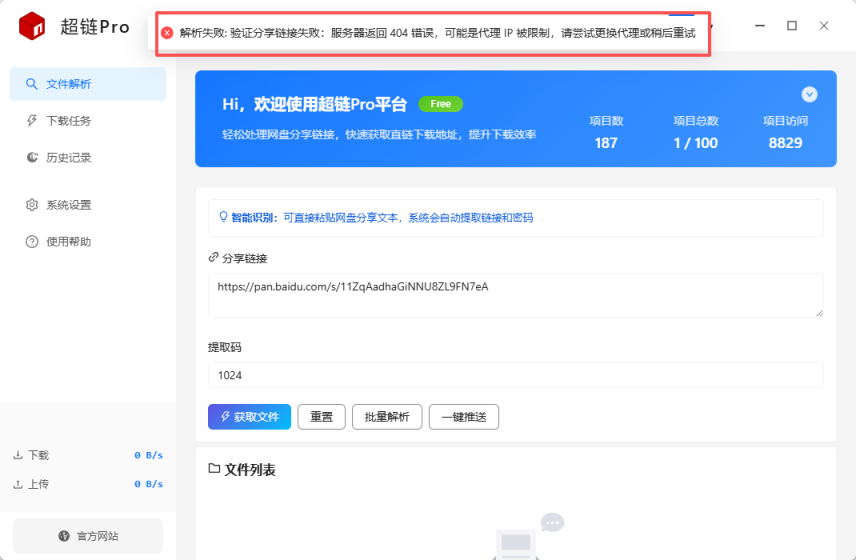Click the green Free badge

tap(440, 104)
